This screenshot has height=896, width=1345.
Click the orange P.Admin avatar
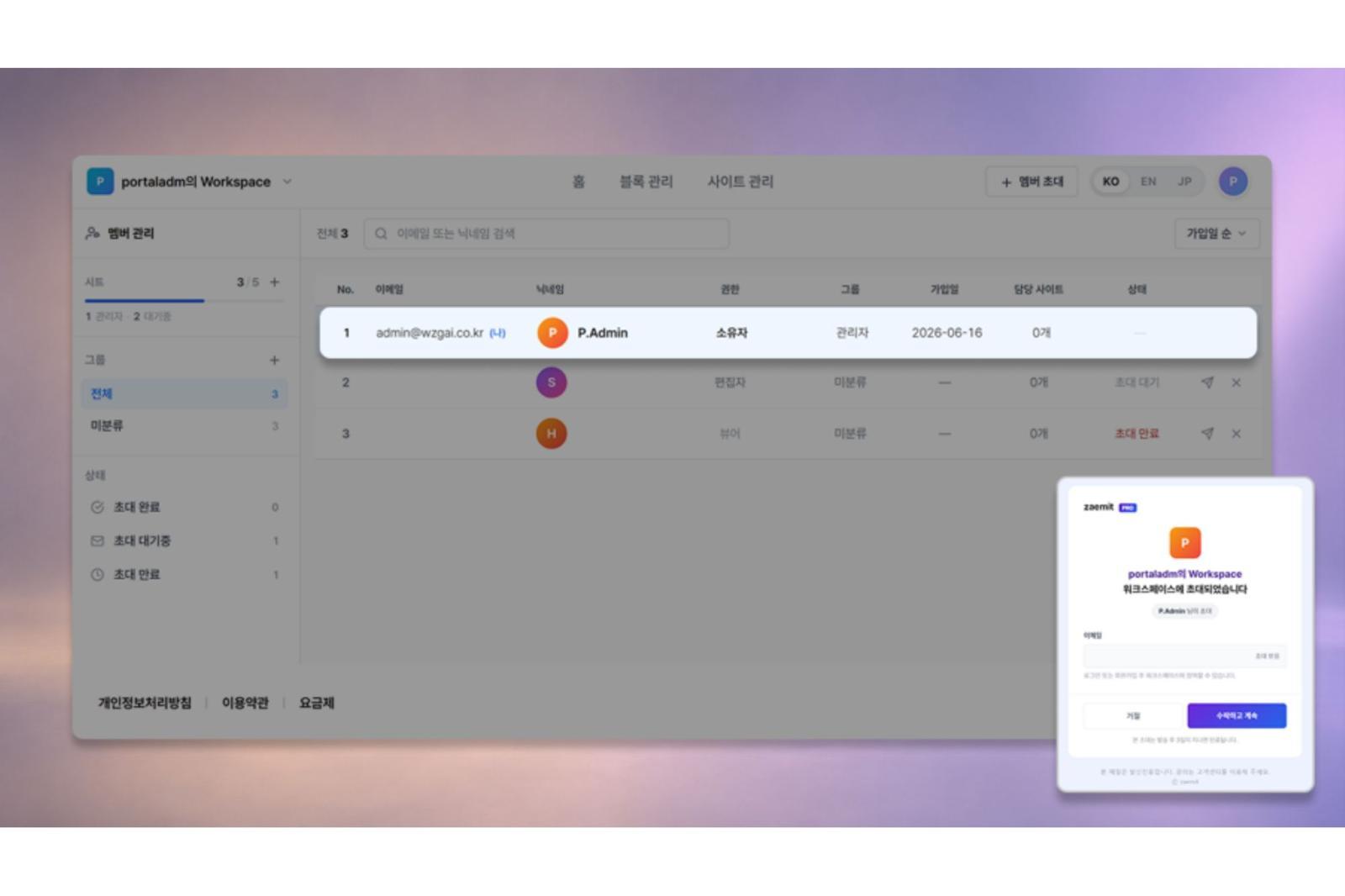click(552, 333)
